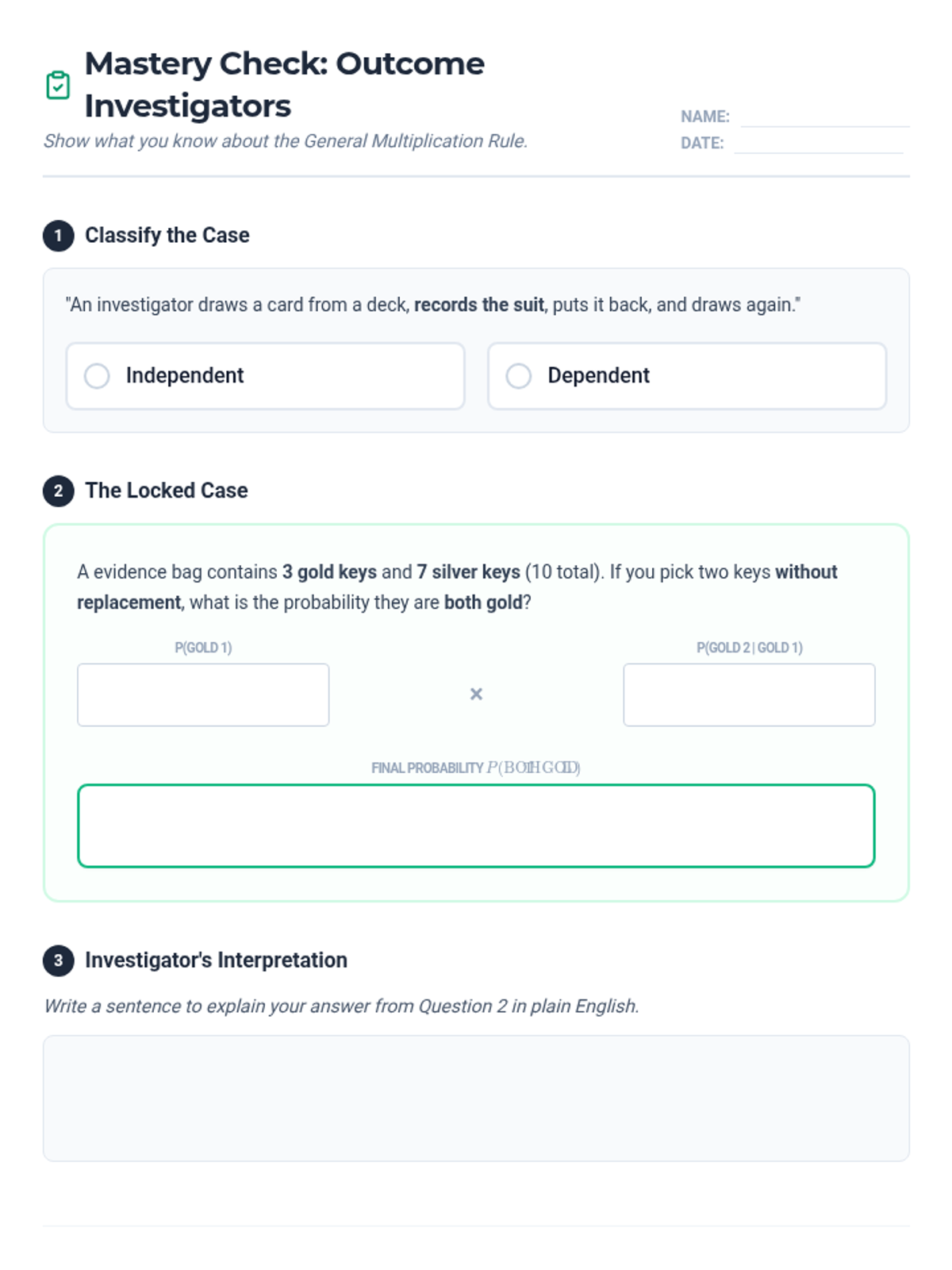Click the Mastery Check: Outcome Investigators title
952x1270 pixels.
tap(284, 84)
